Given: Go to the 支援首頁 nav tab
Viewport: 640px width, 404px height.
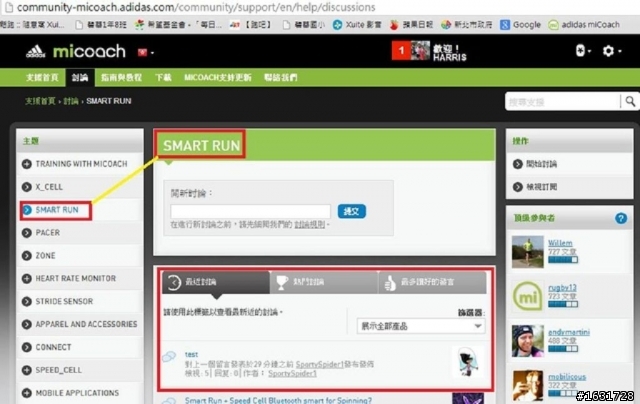Looking at the screenshot, I should point(42,78).
